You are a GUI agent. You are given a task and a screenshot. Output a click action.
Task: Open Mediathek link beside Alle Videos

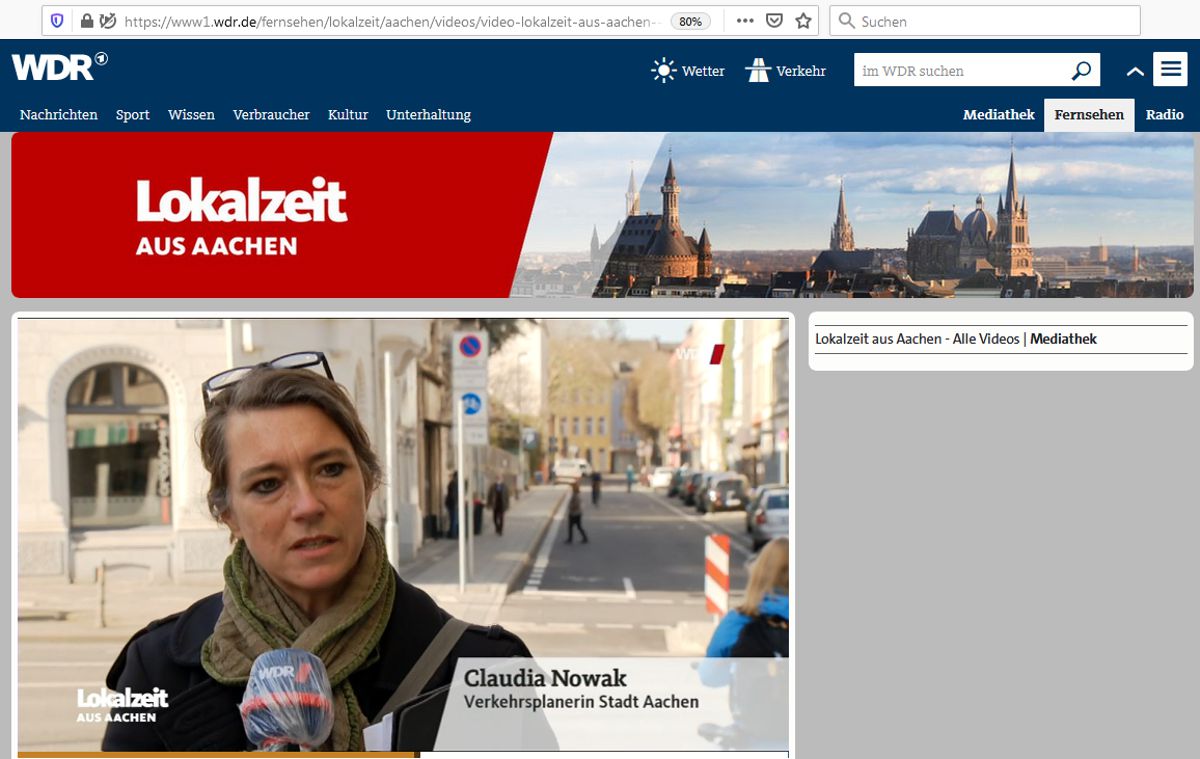[x=1063, y=339]
